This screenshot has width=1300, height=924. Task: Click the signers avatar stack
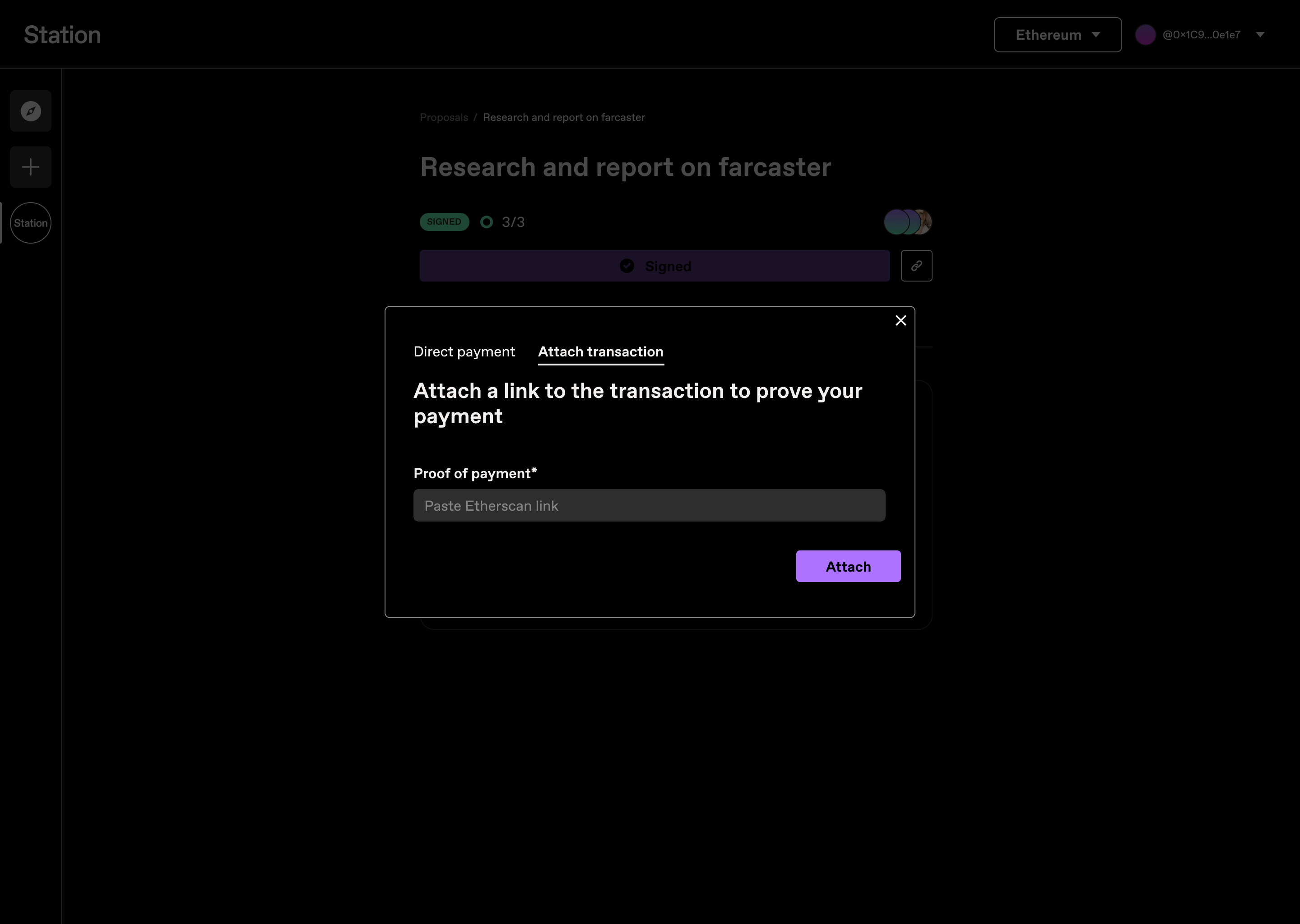tap(907, 222)
